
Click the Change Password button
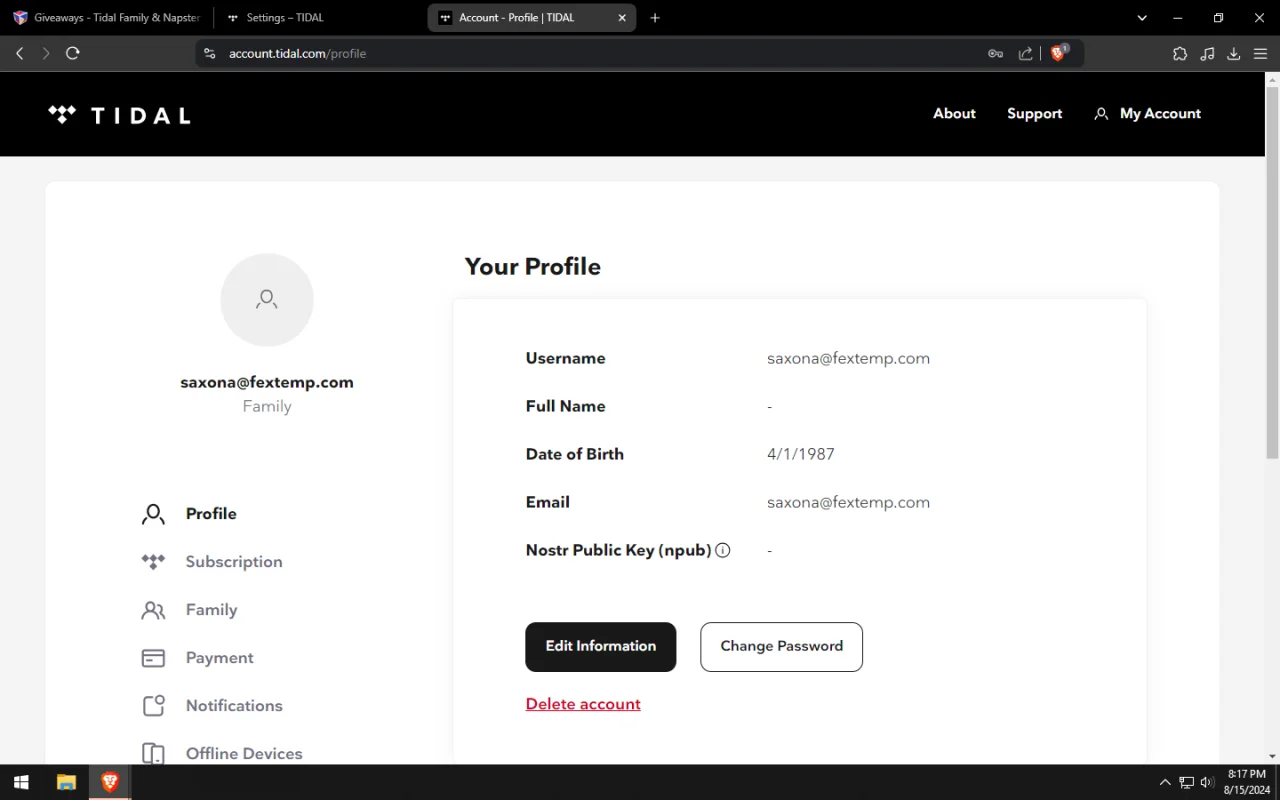pyautogui.click(x=781, y=647)
